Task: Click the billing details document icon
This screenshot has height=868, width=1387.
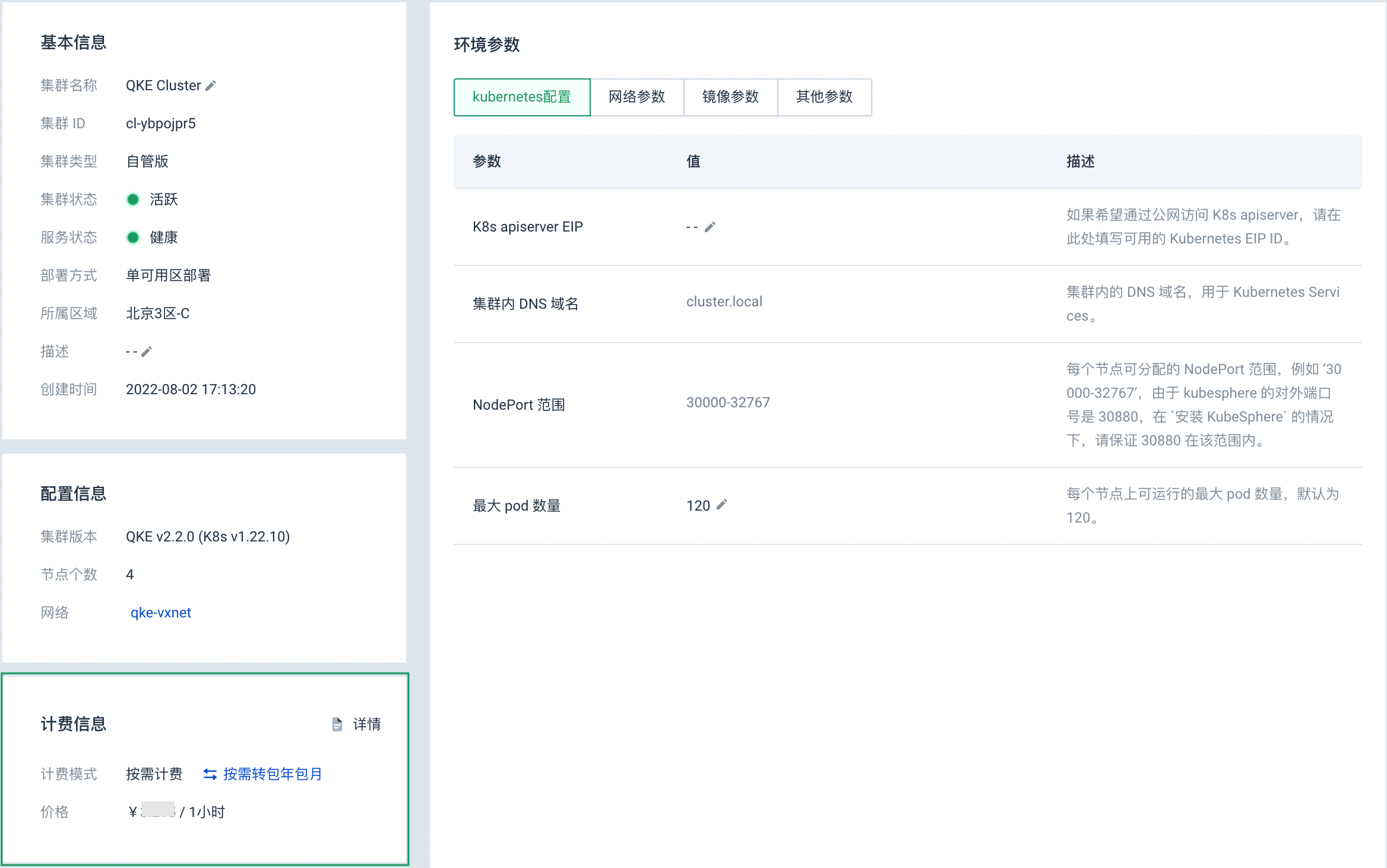Action: click(x=337, y=724)
